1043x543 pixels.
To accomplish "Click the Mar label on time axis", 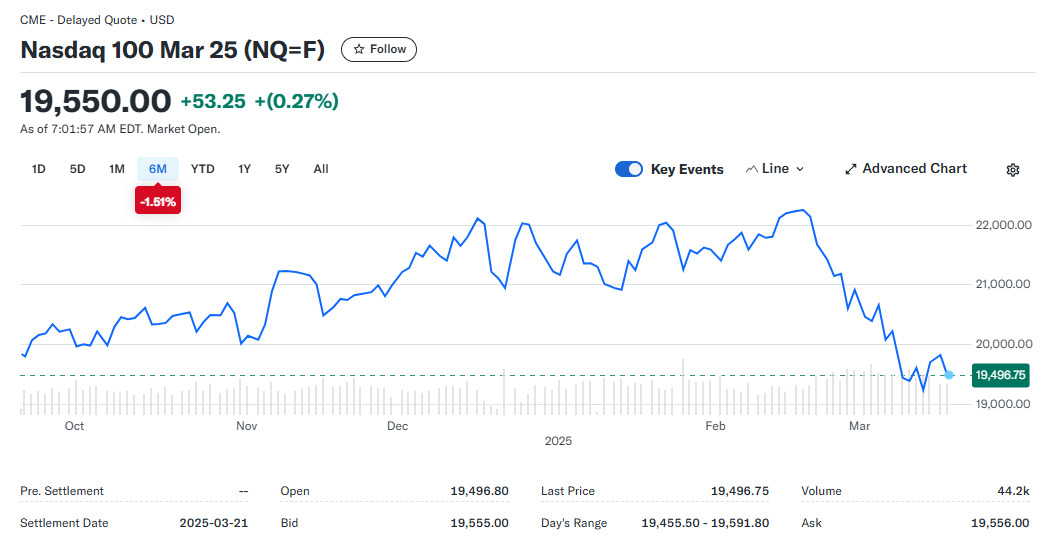I will pos(859,426).
